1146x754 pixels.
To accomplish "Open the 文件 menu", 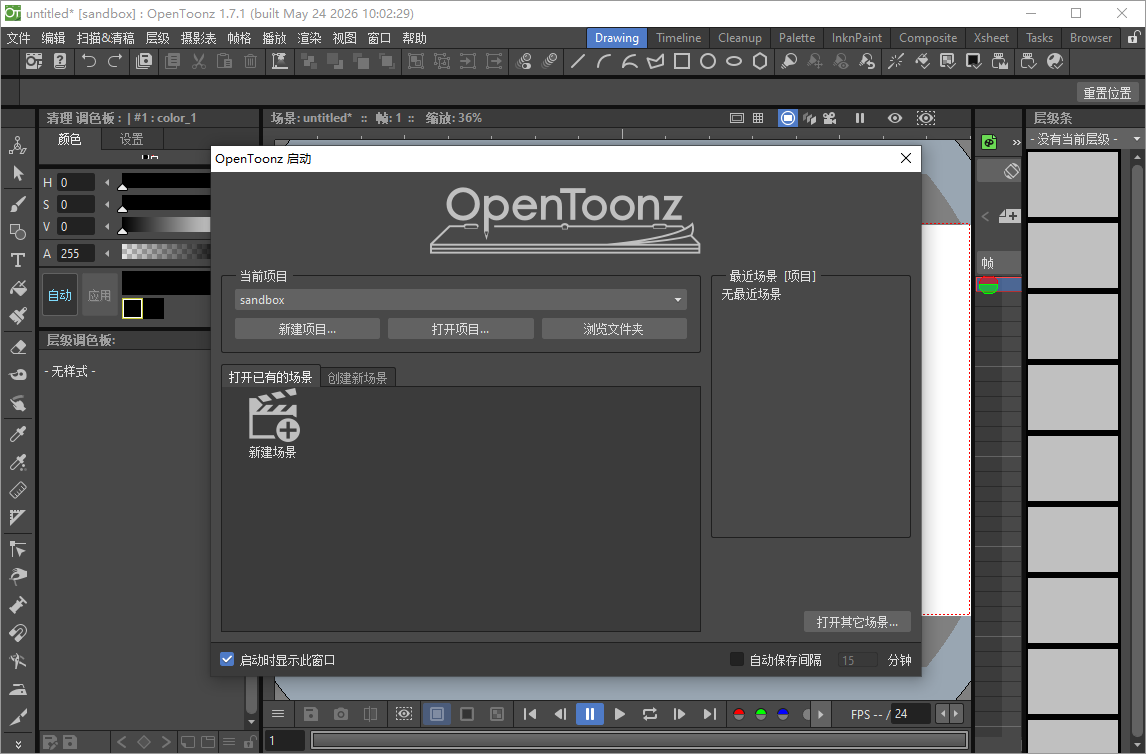I will pyautogui.click(x=18, y=38).
